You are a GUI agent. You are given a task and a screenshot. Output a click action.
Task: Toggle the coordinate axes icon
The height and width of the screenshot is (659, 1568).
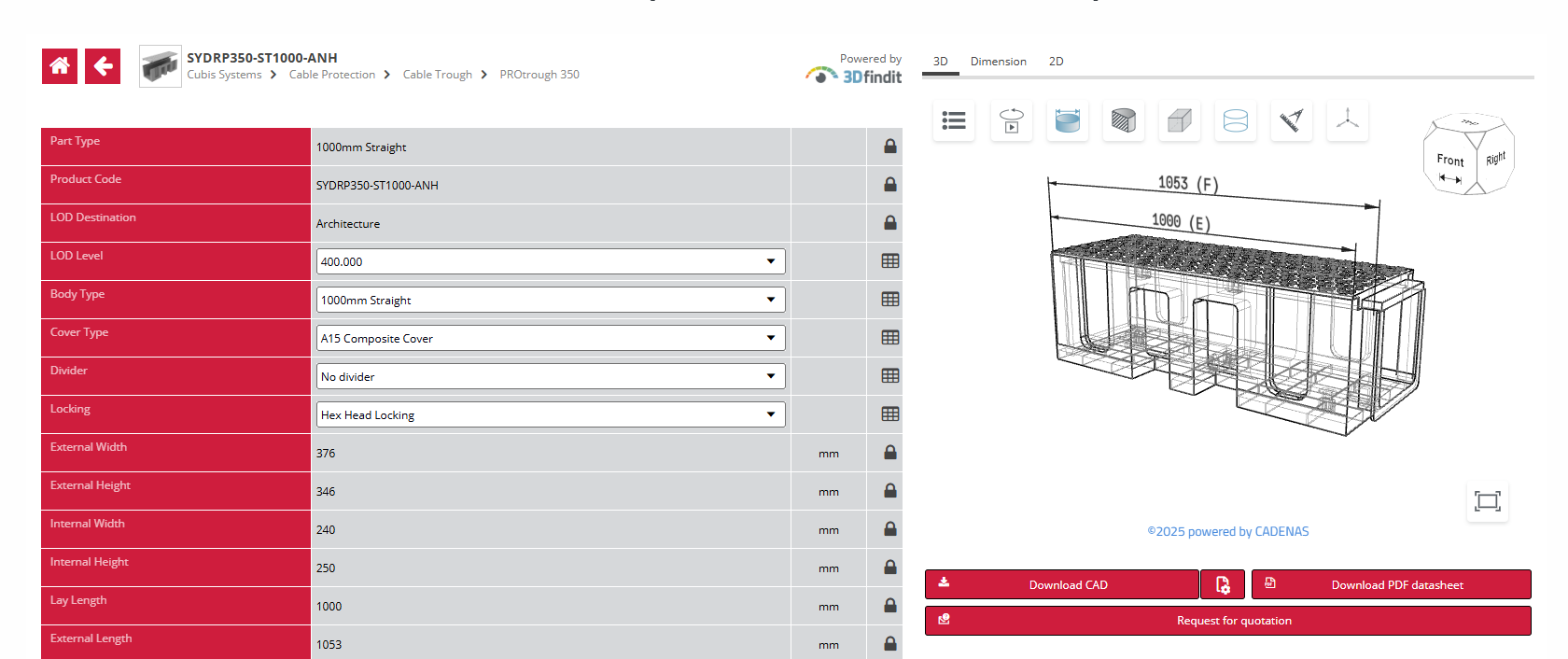(x=1347, y=120)
